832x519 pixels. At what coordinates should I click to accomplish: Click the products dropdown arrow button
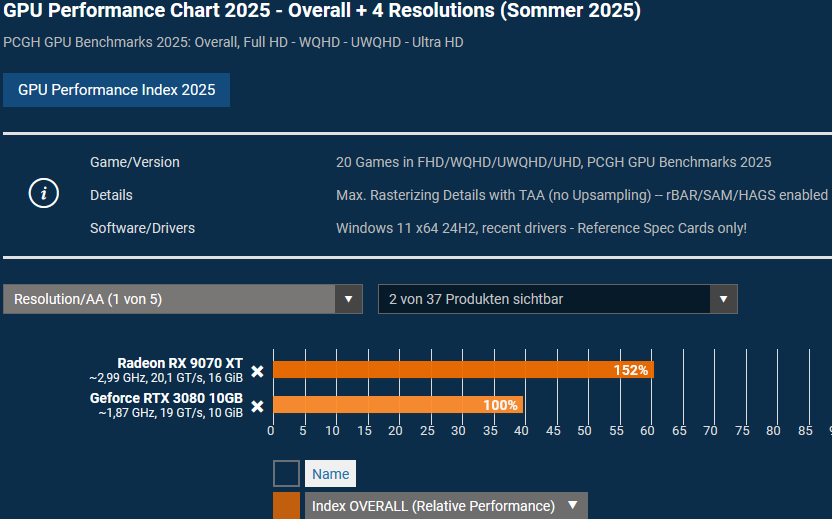pyautogui.click(x=723, y=299)
